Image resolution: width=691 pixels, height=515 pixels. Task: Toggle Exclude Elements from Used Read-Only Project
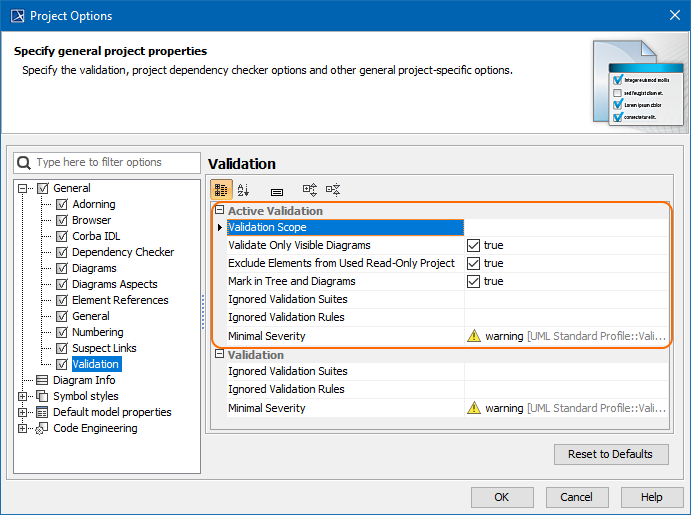(474, 263)
